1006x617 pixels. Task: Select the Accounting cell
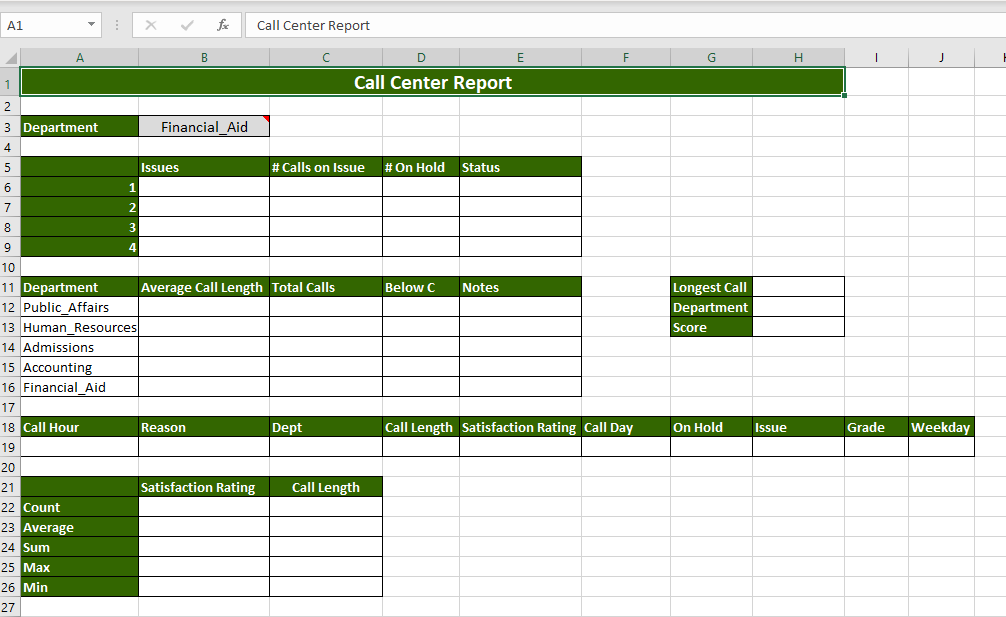80,367
